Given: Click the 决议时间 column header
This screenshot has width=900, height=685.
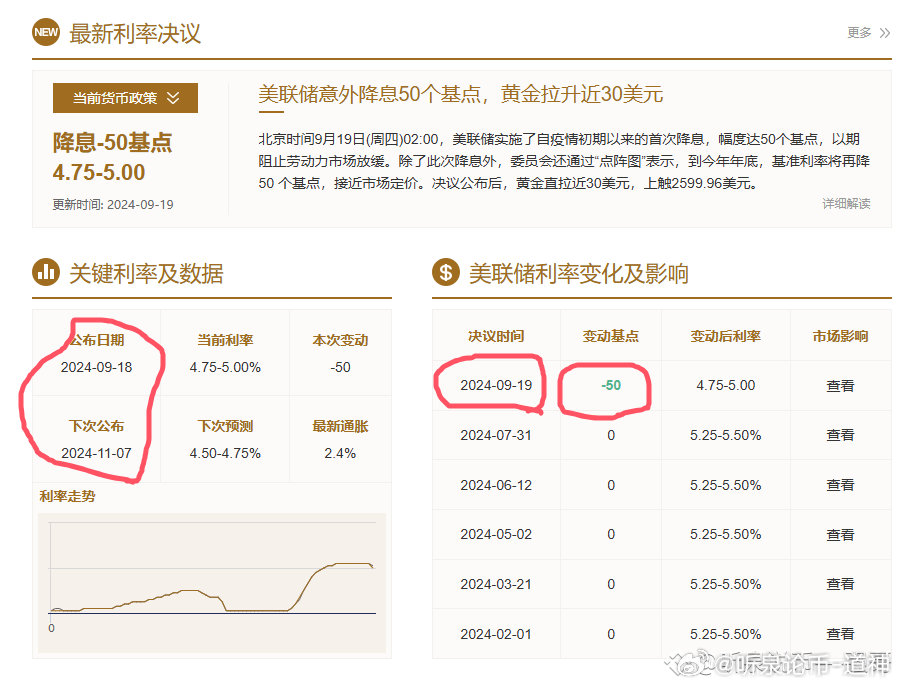Looking at the screenshot, I should 496,336.
